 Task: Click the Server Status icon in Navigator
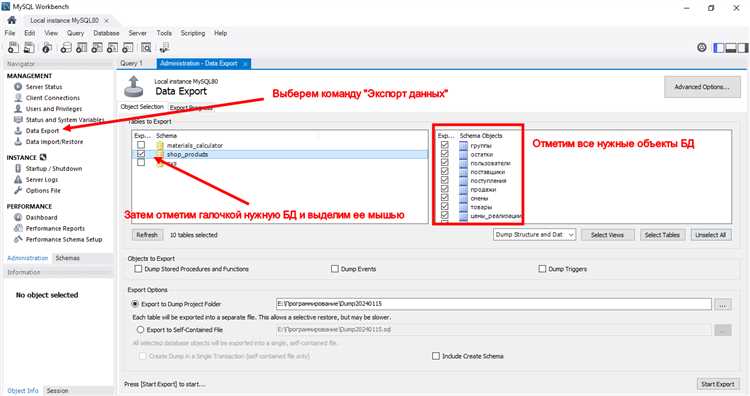pos(18,87)
